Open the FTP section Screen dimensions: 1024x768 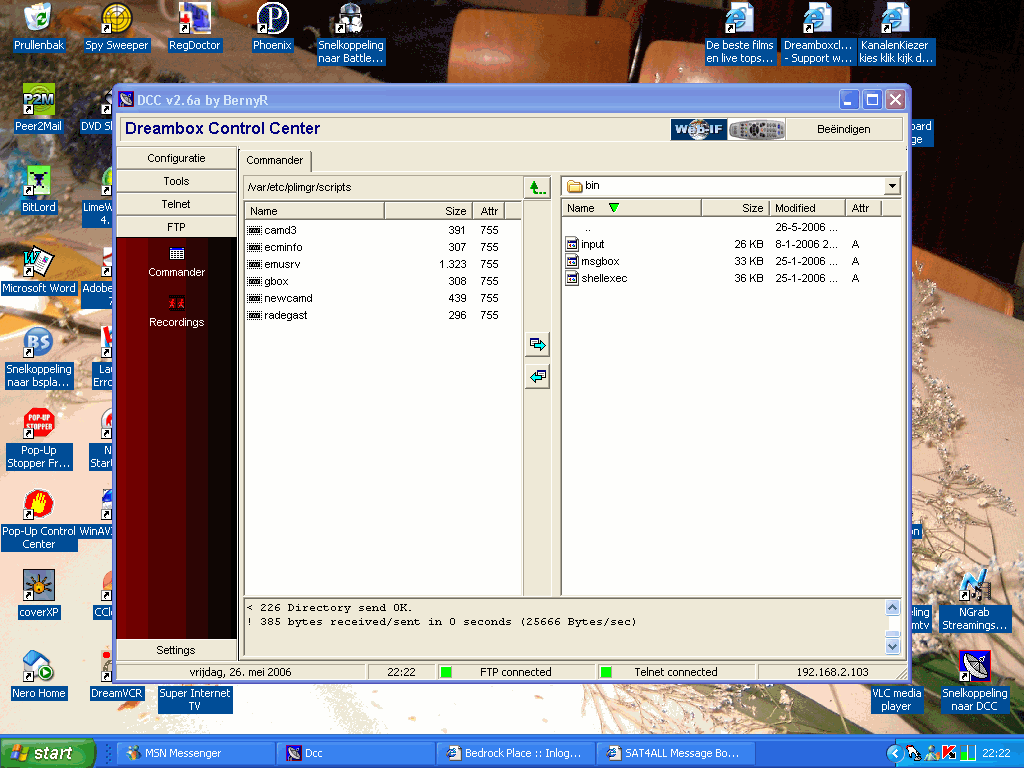[176, 227]
